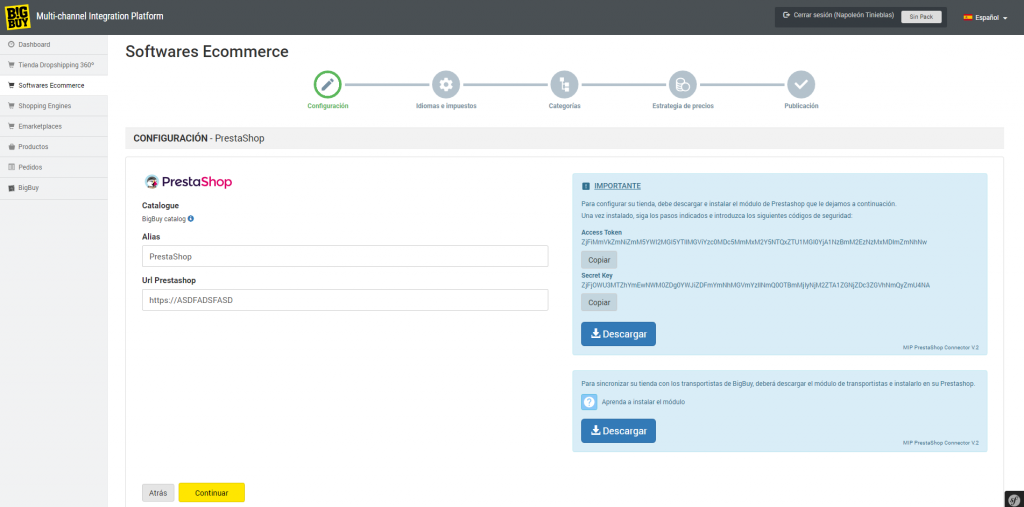Click the Publicación checkmark step icon
Image resolution: width=1024 pixels, height=507 pixels.
800,85
